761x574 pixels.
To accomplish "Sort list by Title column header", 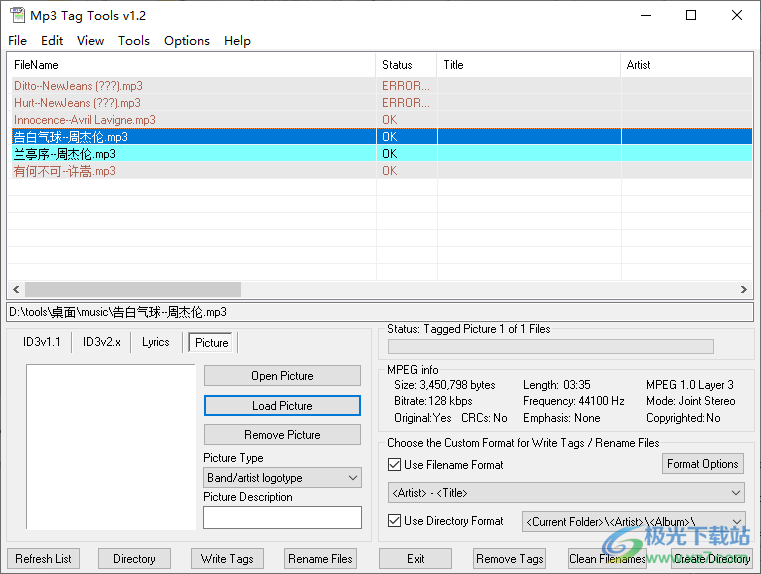I will point(529,65).
